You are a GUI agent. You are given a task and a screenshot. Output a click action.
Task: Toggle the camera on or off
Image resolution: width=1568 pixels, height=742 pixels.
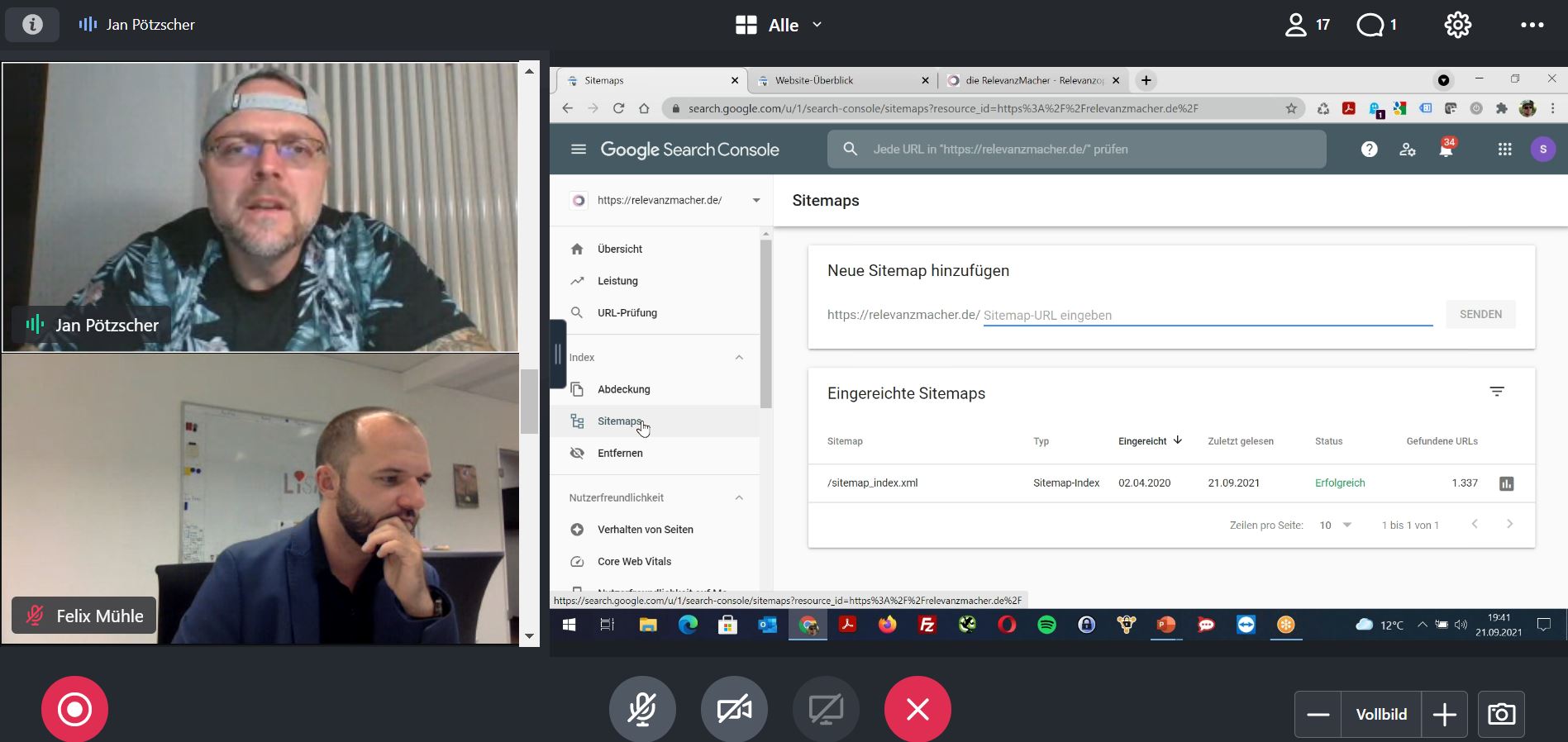(x=734, y=709)
